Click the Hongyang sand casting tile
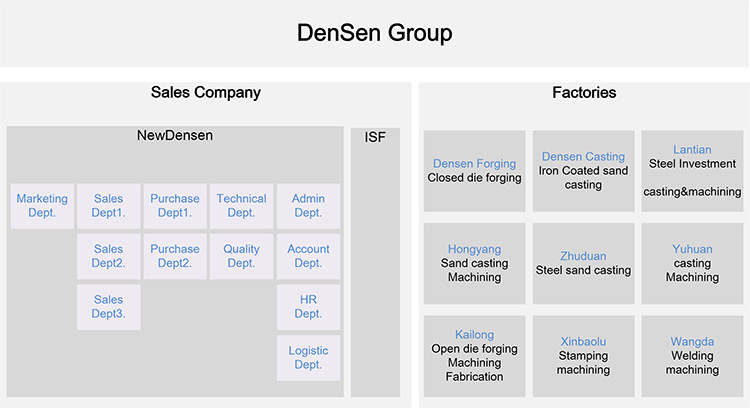This screenshot has width=750, height=408. click(x=474, y=263)
